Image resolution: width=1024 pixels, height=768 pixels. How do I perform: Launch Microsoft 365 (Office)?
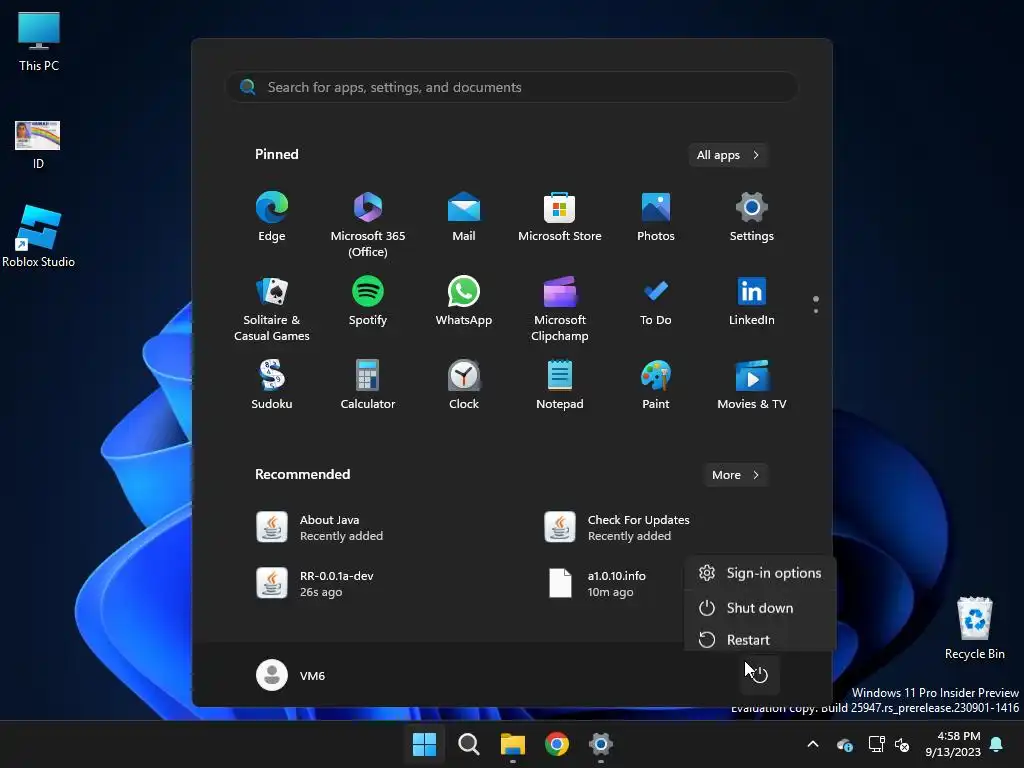click(x=368, y=225)
